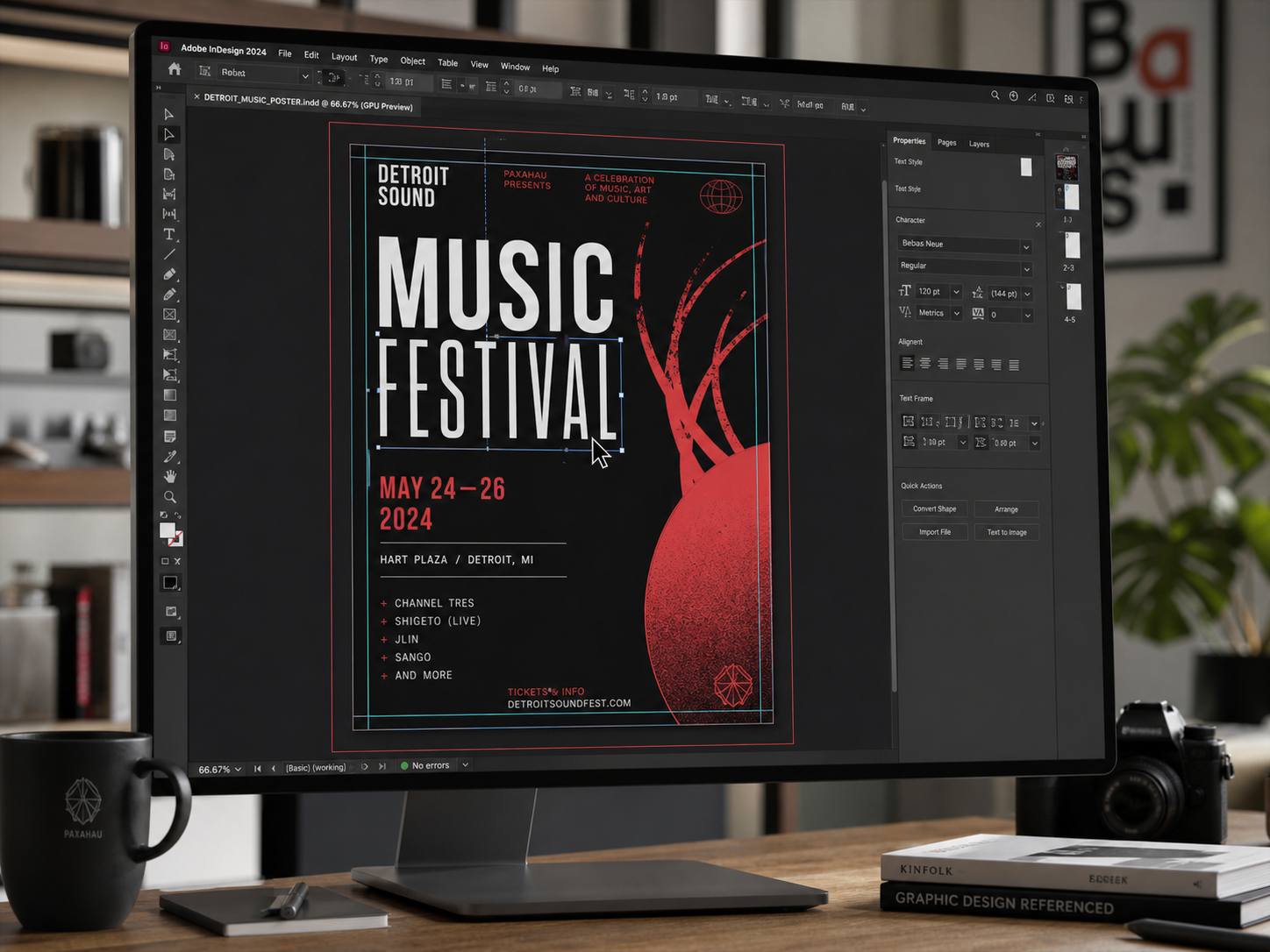Select the Pencil tool
Screen dimensions: 1270x952
pos(169,295)
